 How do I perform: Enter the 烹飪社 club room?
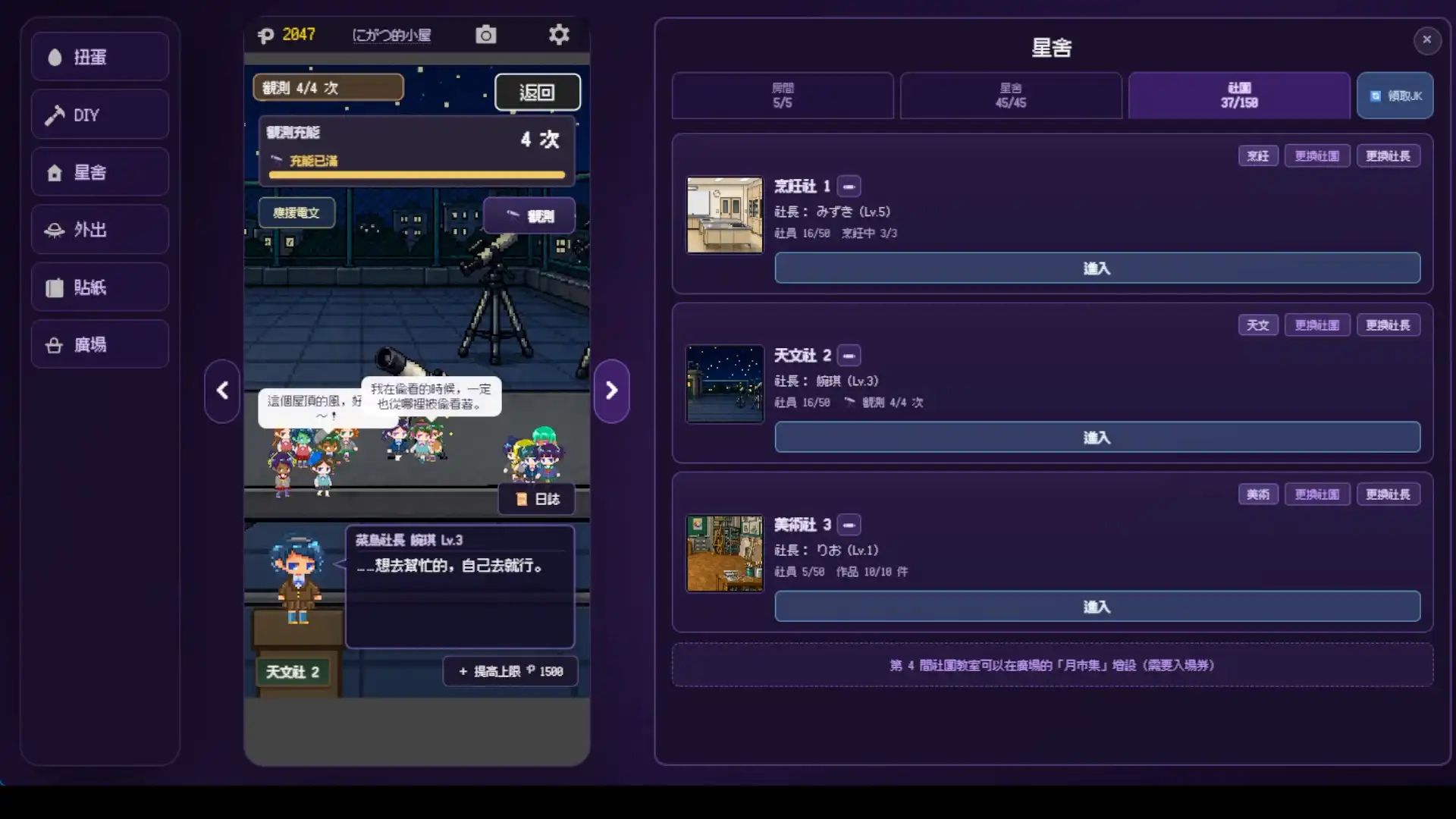pyautogui.click(x=1097, y=268)
